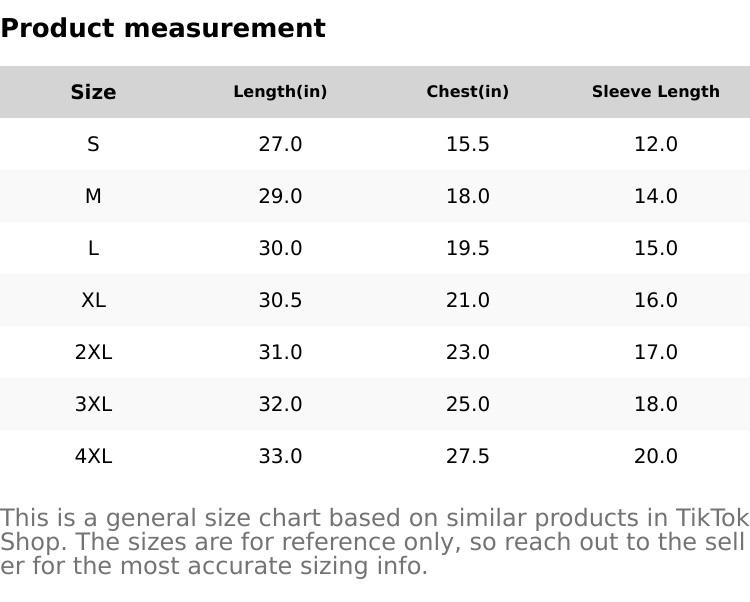Click the Length(in) column header
The image size is (750, 602).
[x=280, y=92]
